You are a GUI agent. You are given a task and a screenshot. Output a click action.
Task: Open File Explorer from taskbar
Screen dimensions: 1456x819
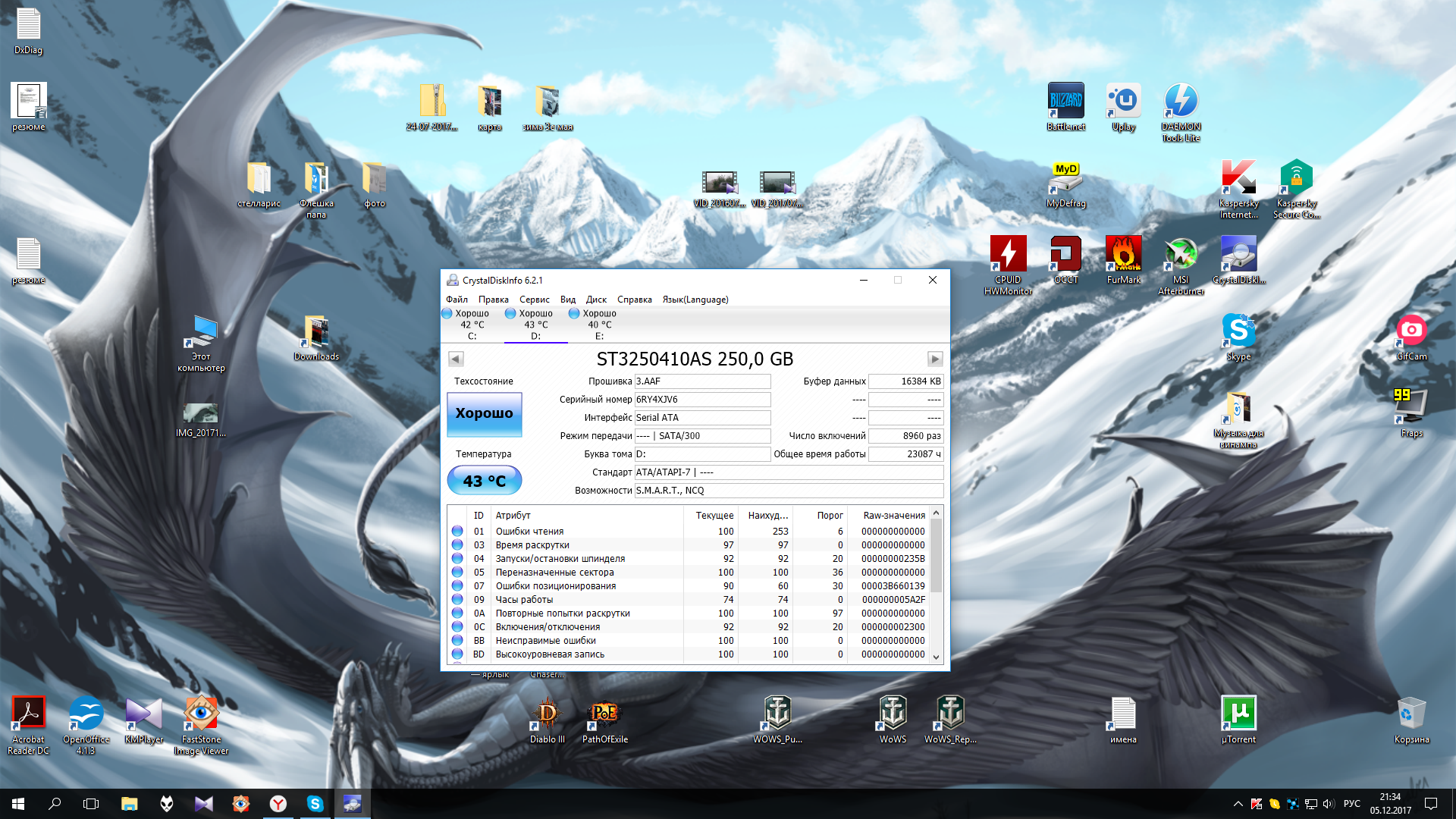[129, 804]
